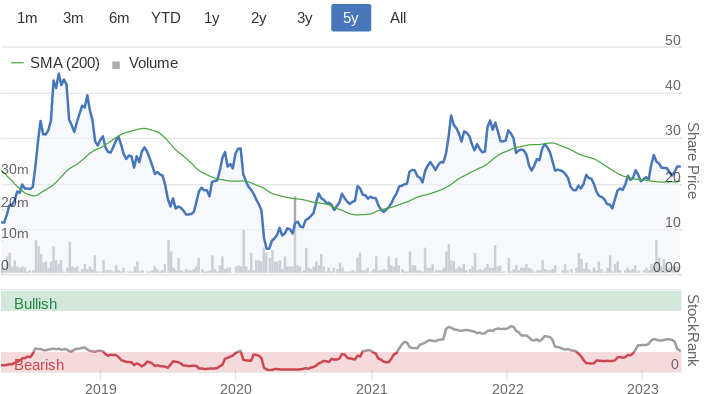Show All historical data
This screenshot has height=394, width=706.
[x=398, y=18]
